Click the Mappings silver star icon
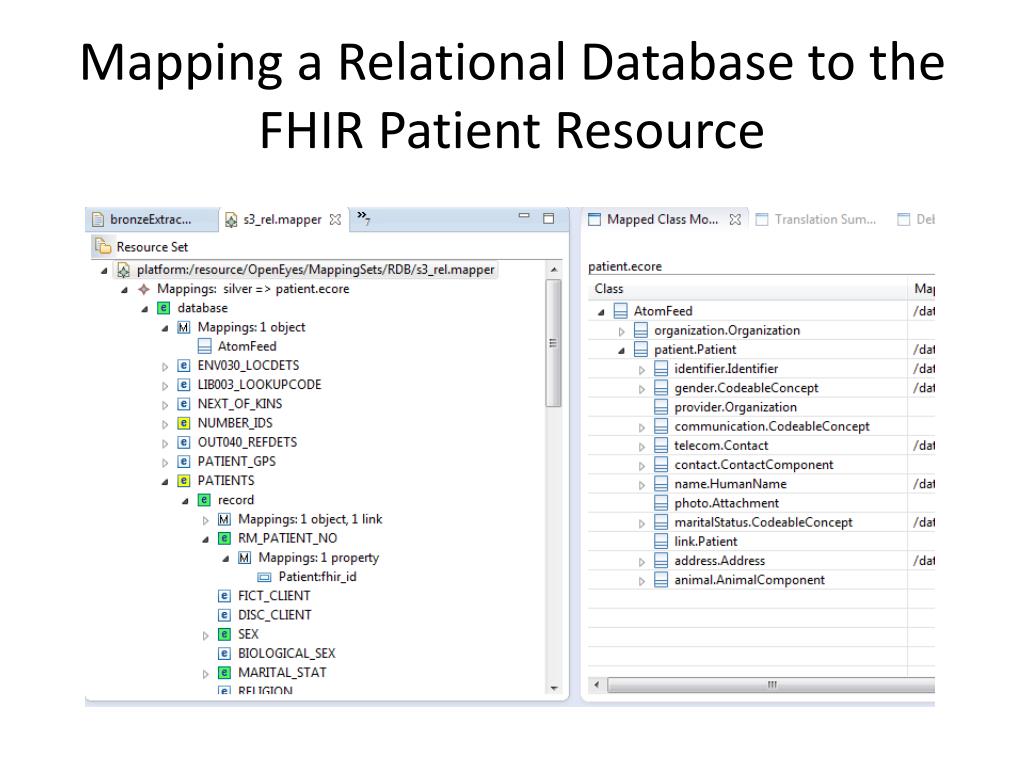Image resolution: width=1024 pixels, height=768 pixels. [x=144, y=289]
